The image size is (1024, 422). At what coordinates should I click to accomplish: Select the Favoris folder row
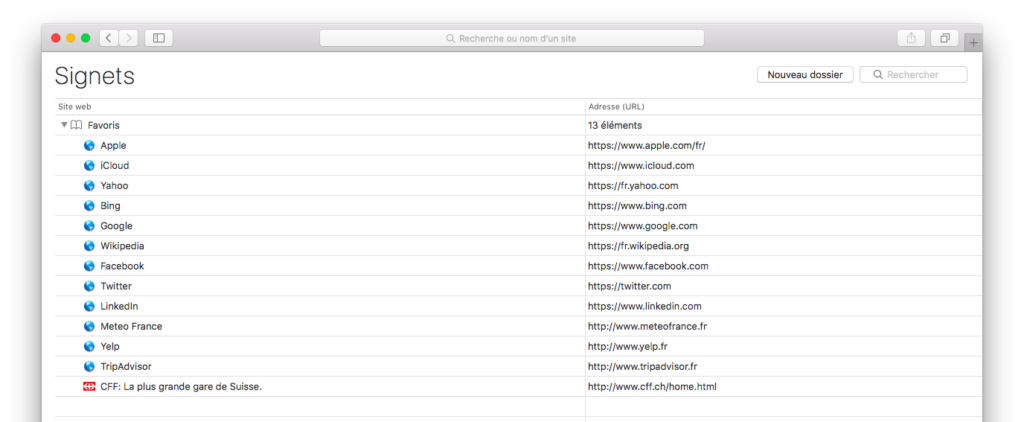pyautogui.click(x=519, y=125)
